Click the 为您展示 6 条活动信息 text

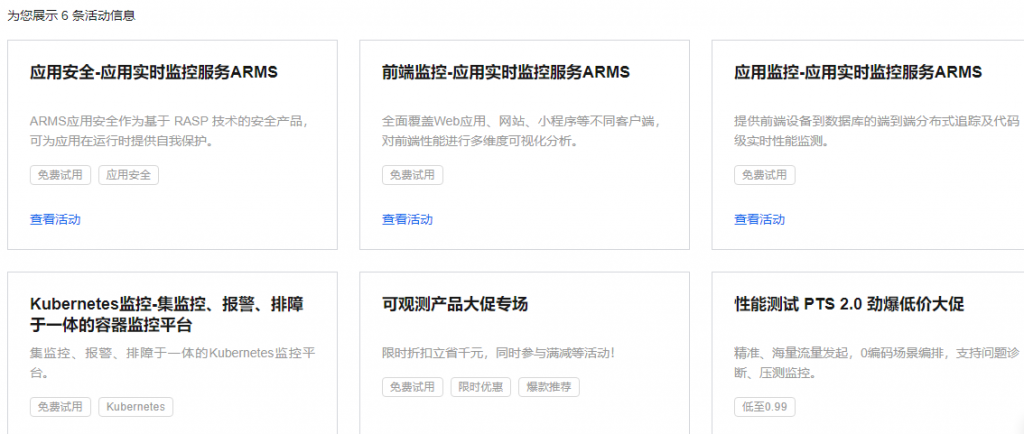point(71,16)
